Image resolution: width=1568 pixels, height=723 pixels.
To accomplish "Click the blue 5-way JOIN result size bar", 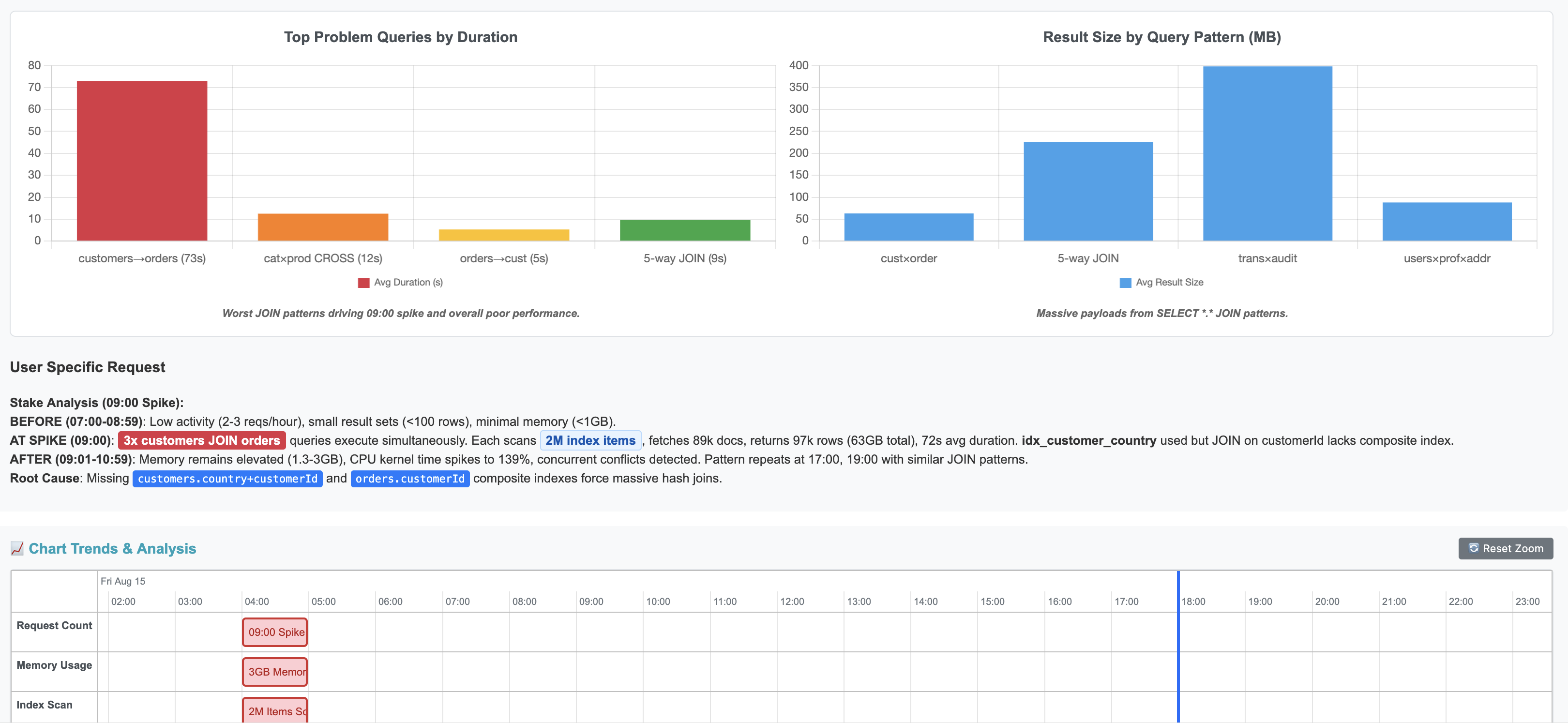I will click(1088, 191).
